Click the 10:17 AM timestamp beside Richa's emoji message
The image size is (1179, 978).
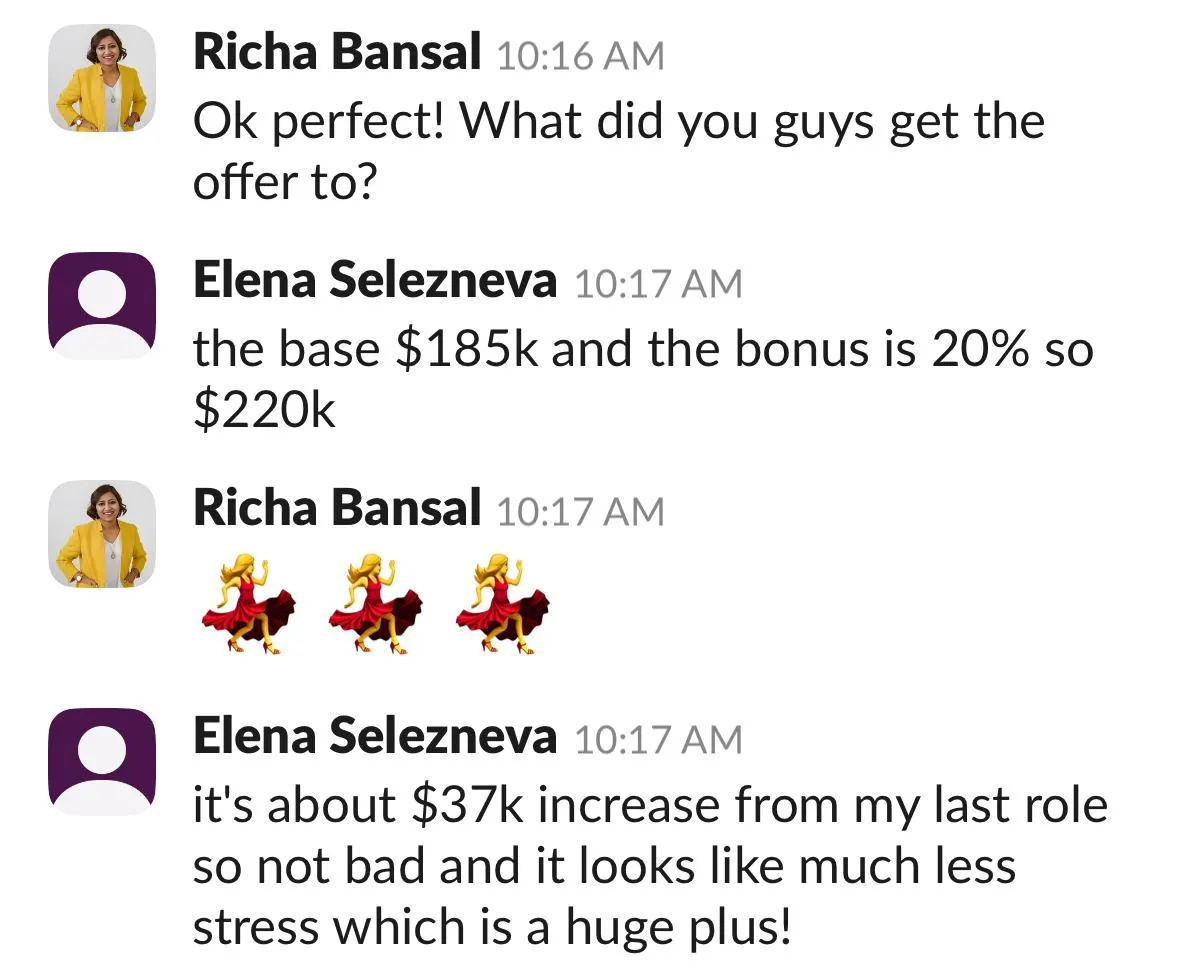[580, 512]
